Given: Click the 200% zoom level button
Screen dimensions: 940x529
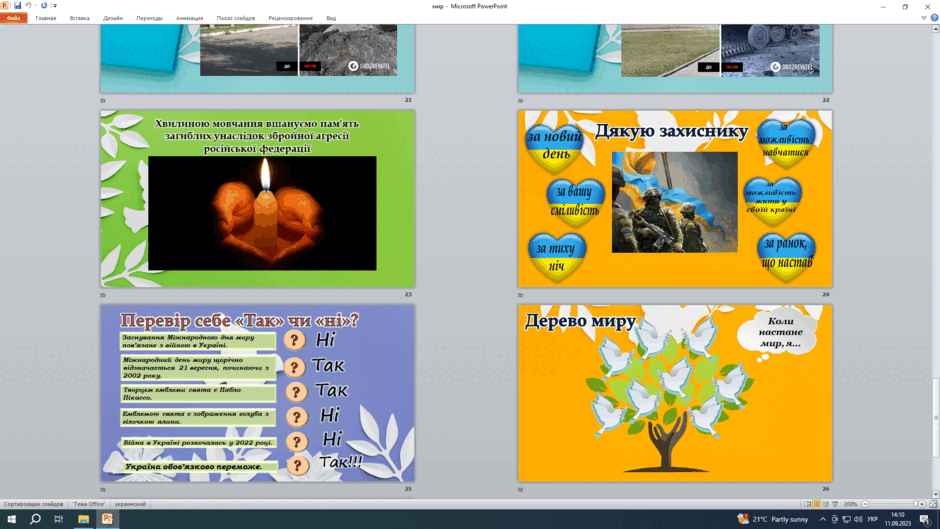Looking at the screenshot, I should 850,504.
